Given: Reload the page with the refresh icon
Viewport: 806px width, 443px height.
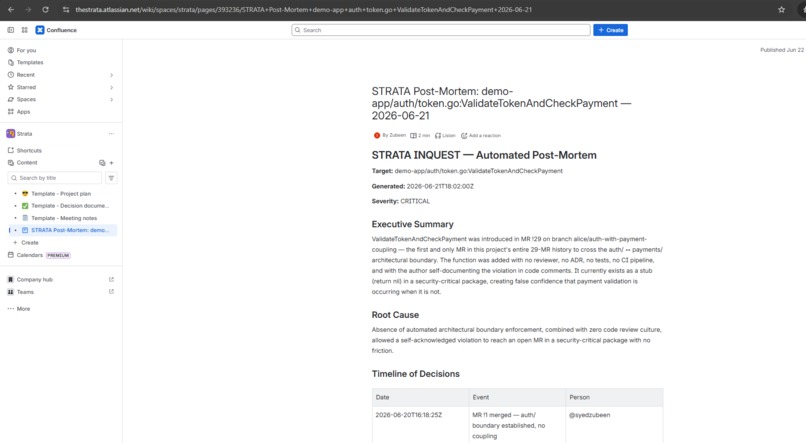Looking at the screenshot, I should point(45,9).
